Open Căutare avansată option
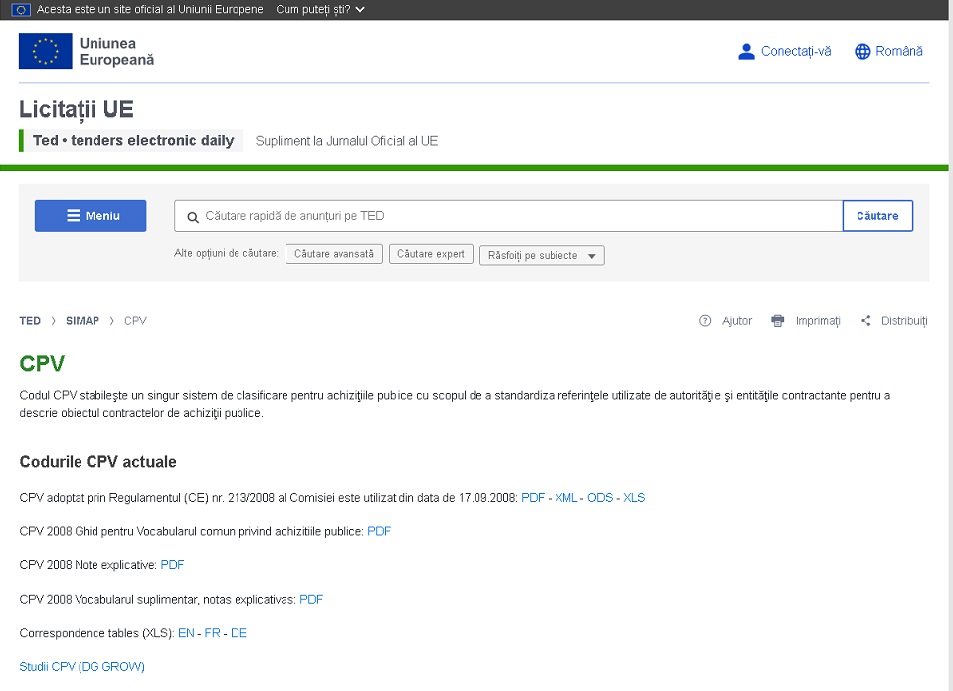953x691 pixels. [x=334, y=254]
